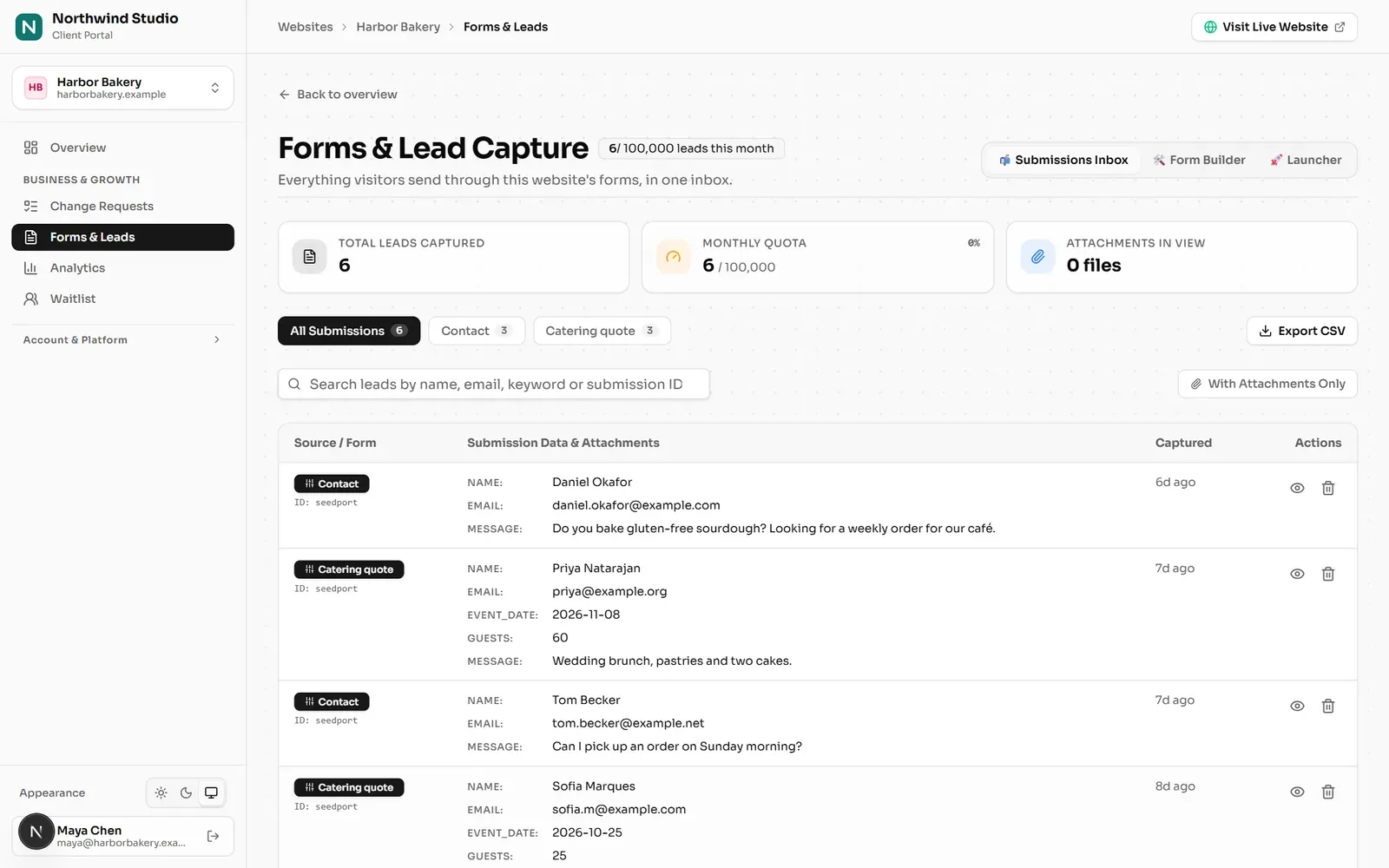Click Visit Live Website button
1389x868 pixels.
pyautogui.click(x=1274, y=27)
